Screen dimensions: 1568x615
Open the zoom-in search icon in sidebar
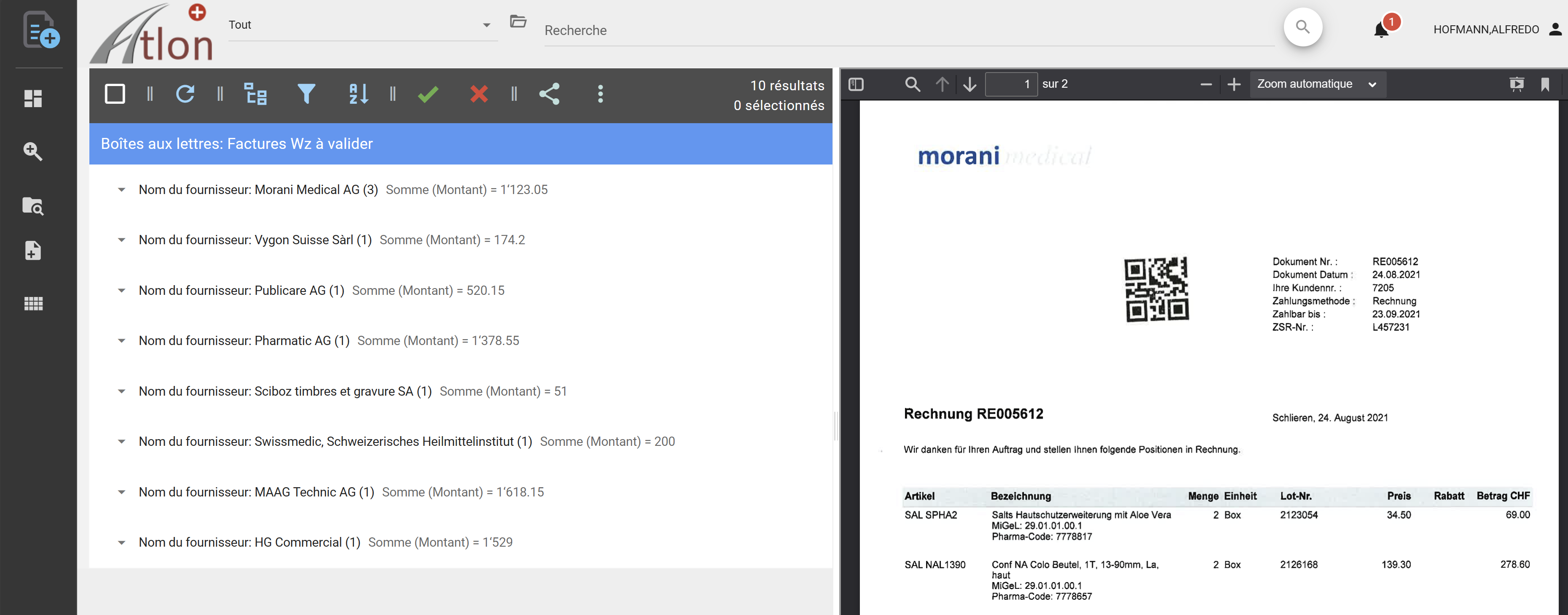(33, 151)
